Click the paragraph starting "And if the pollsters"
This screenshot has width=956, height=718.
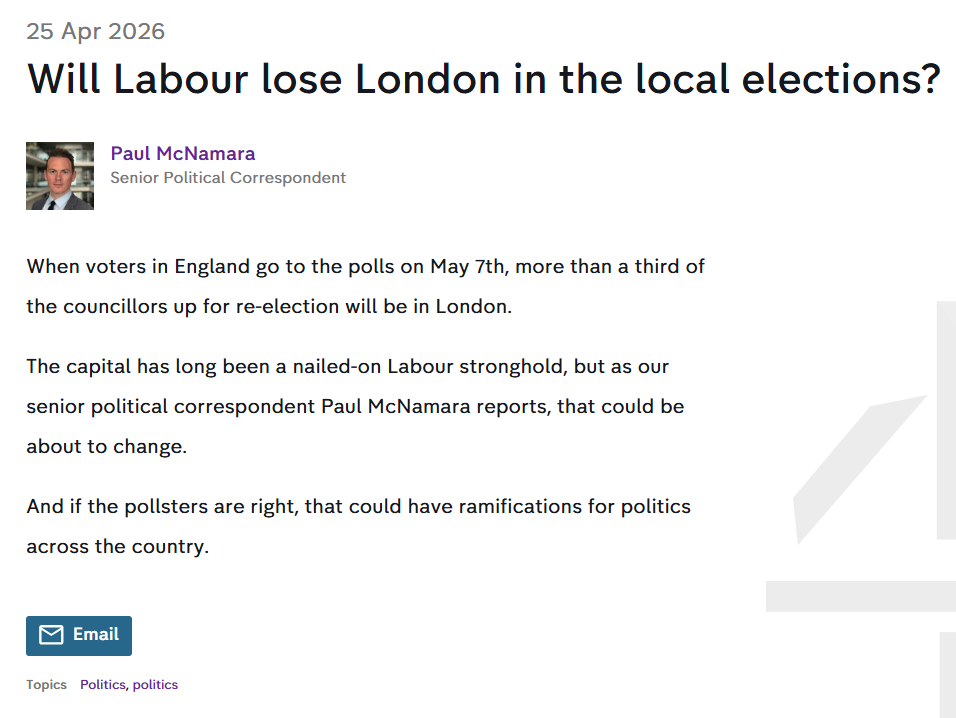click(358, 526)
